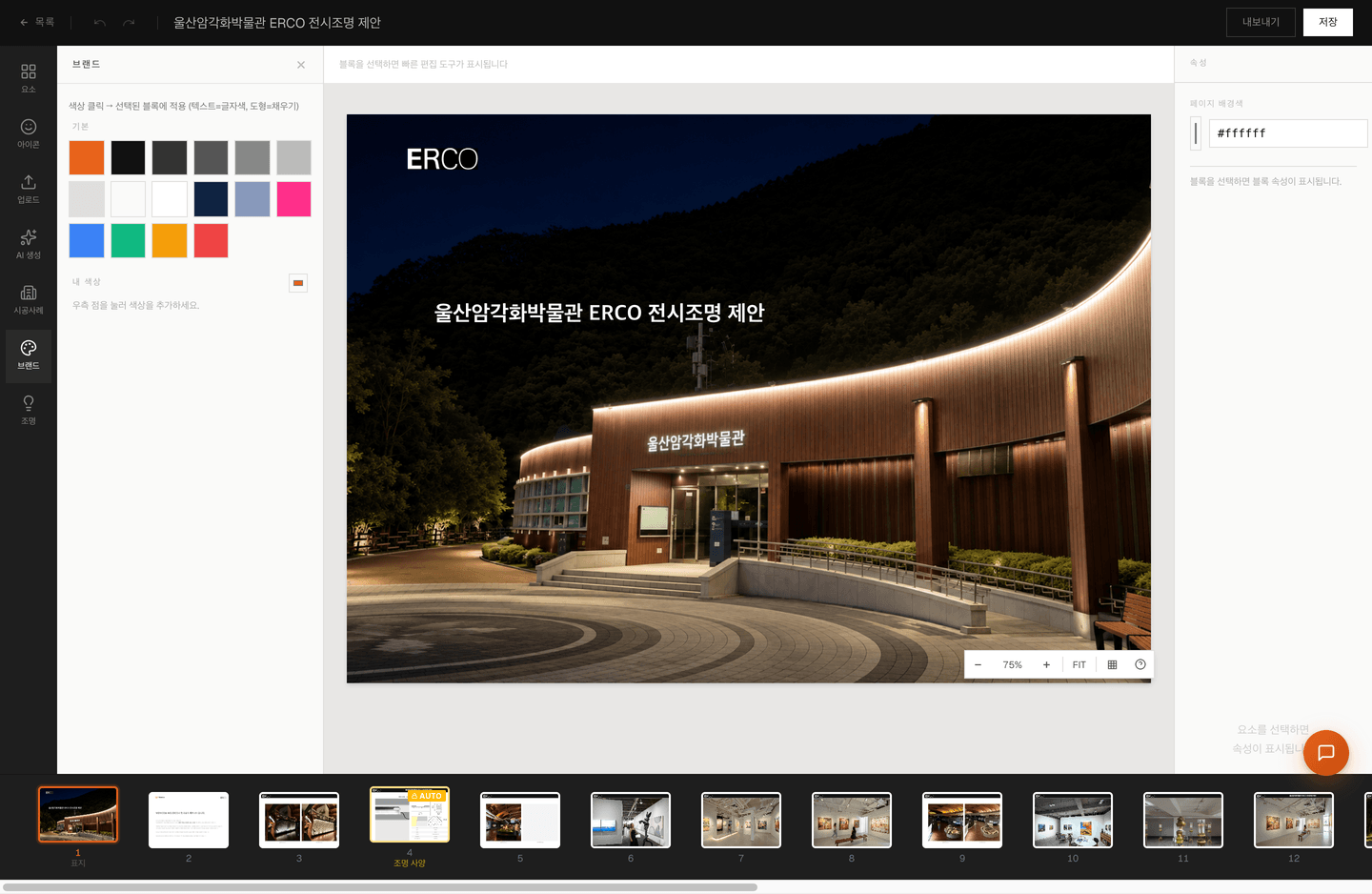
Task: Open the 조명 lightbulb panel
Action: click(29, 410)
